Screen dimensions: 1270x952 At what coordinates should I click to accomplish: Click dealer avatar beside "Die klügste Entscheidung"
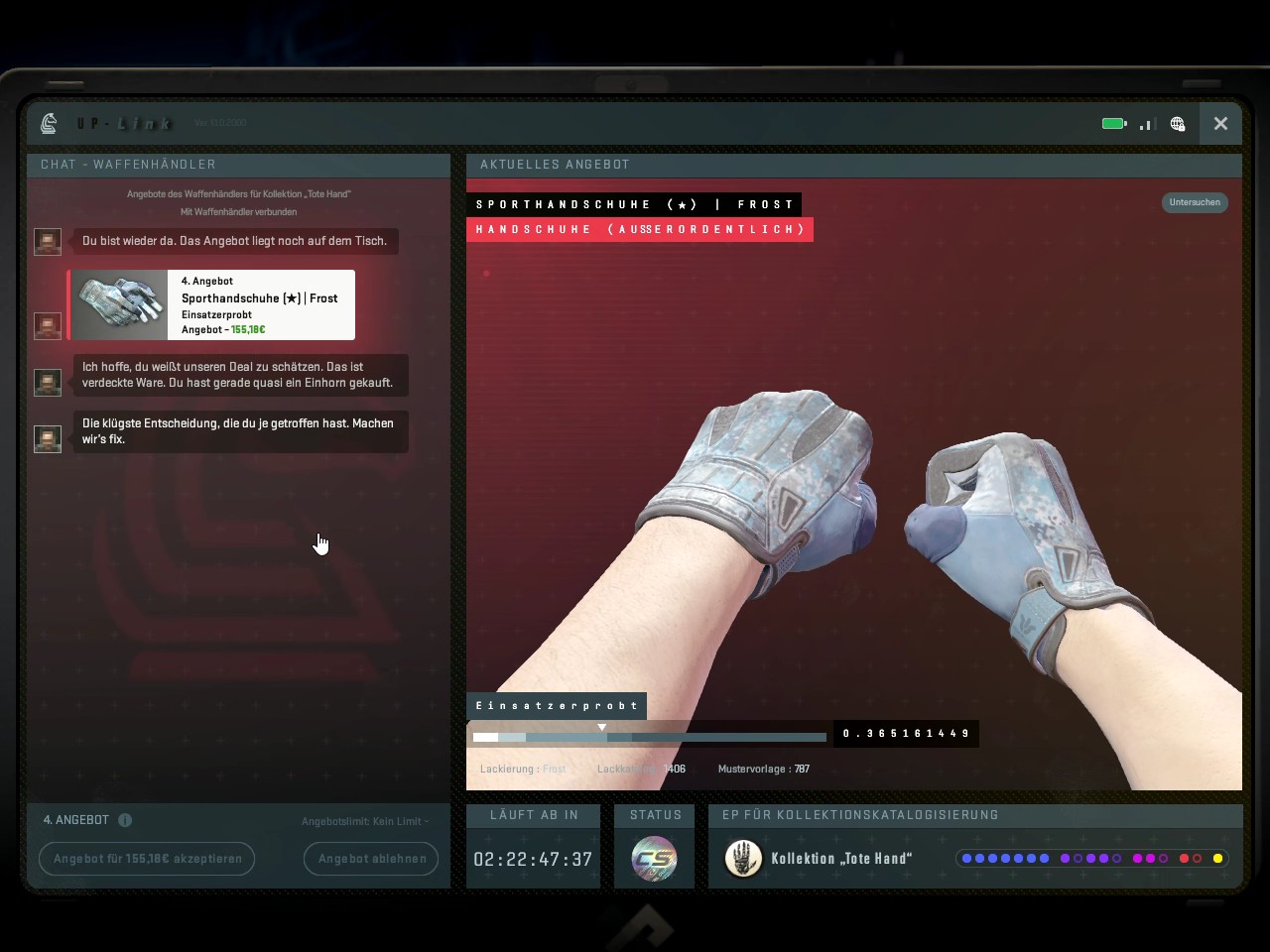[x=48, y=438]
